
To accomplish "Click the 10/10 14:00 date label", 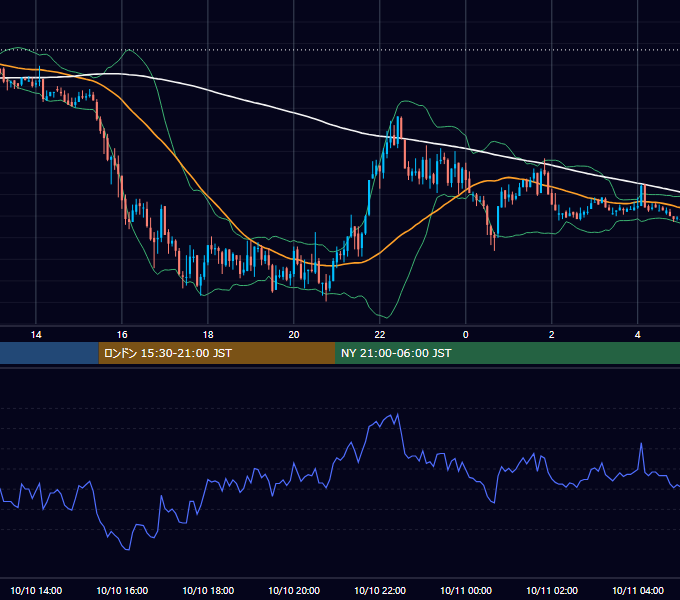I will click(x=36, y=590).
